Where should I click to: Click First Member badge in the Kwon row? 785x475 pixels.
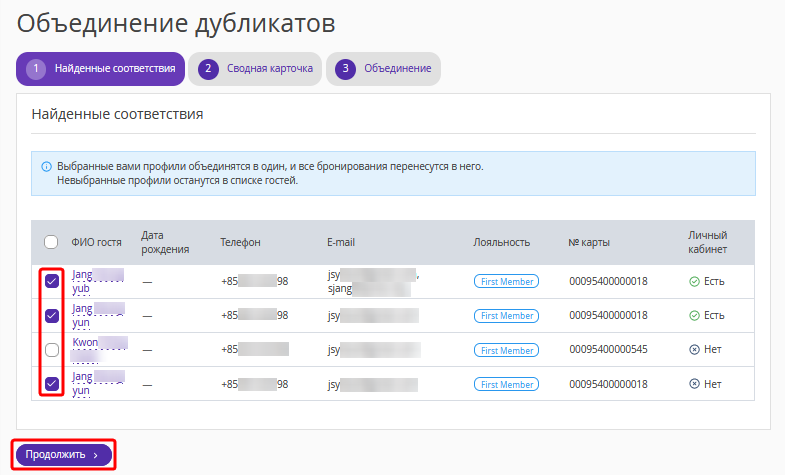[x=505, y=350]
